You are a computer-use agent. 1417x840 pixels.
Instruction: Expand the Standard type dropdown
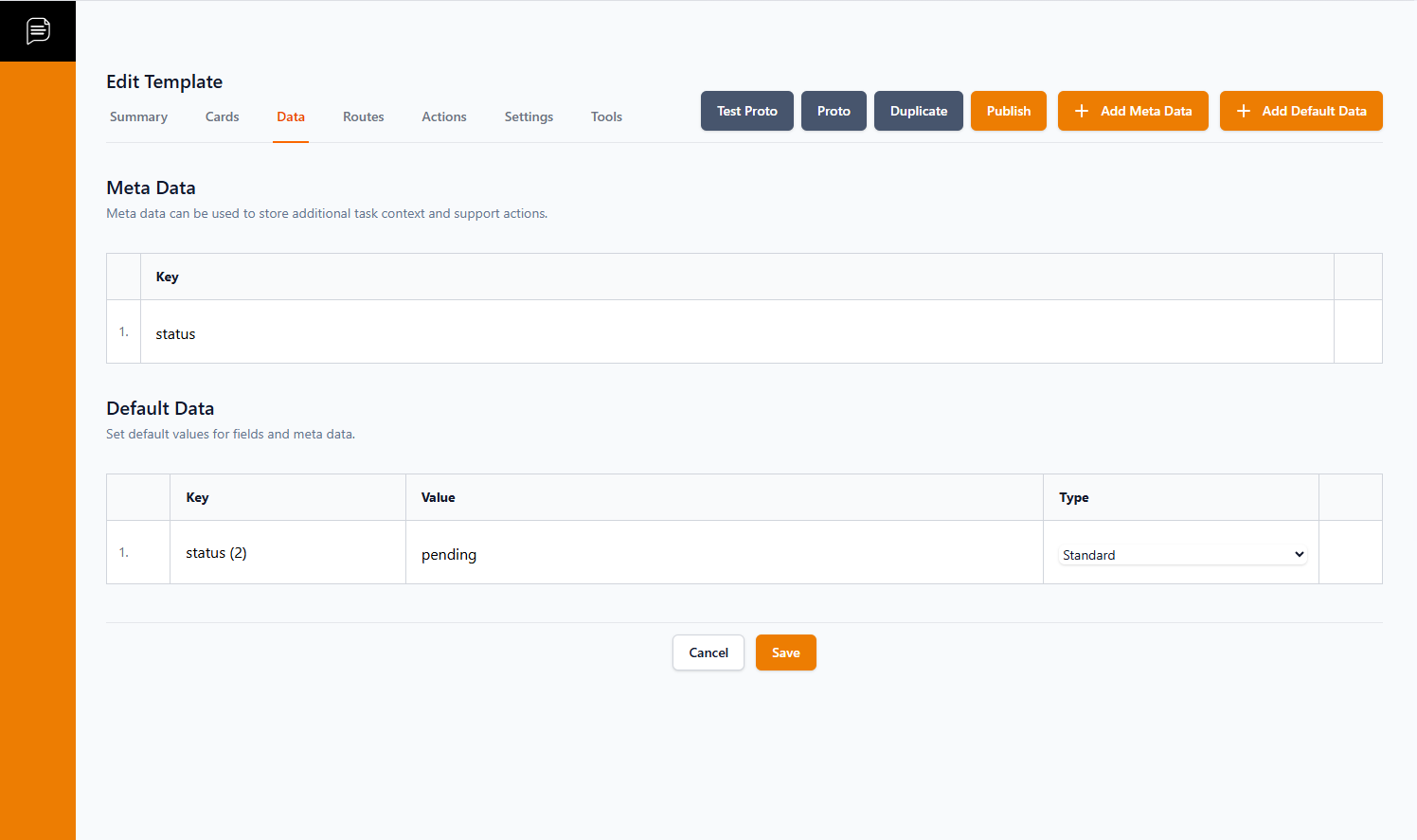(1181, 555)
